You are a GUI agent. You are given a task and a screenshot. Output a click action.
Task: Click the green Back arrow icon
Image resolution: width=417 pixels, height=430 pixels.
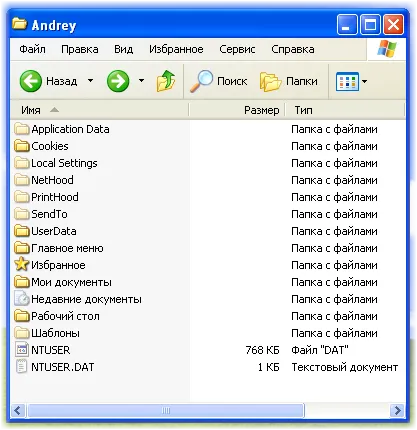click(31, 81)
